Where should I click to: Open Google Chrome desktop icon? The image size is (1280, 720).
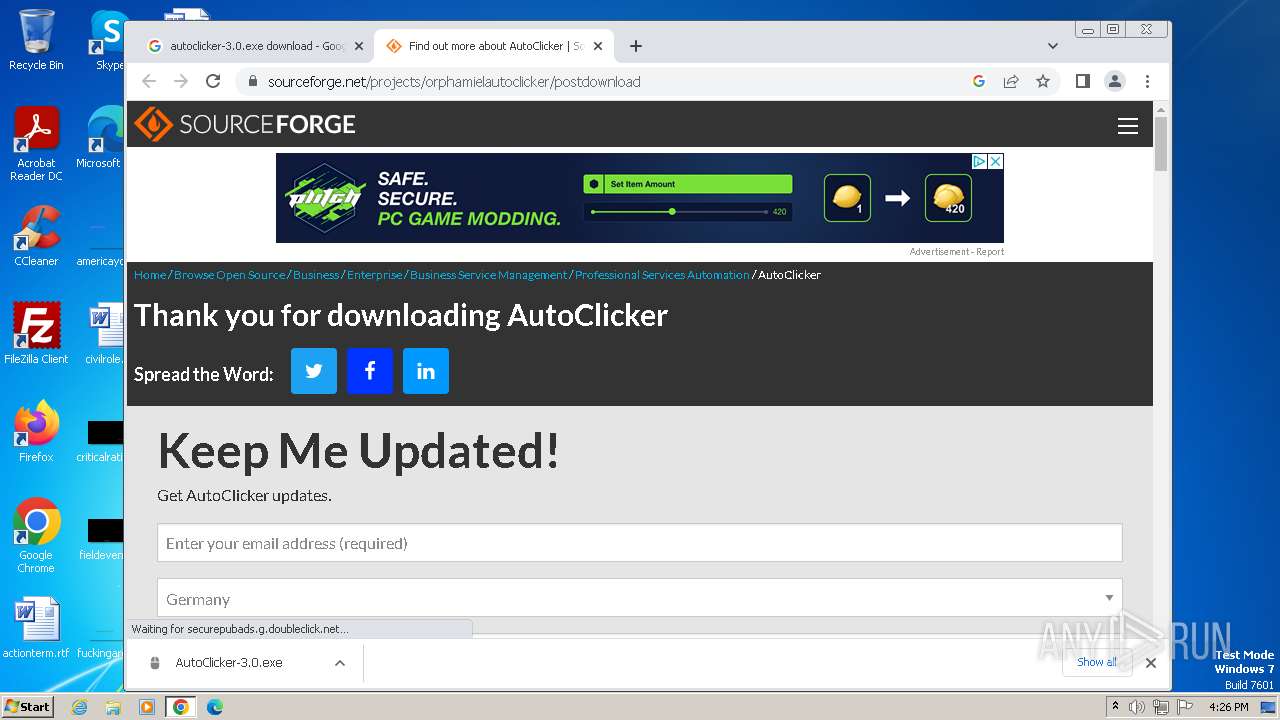pos(36,536)
